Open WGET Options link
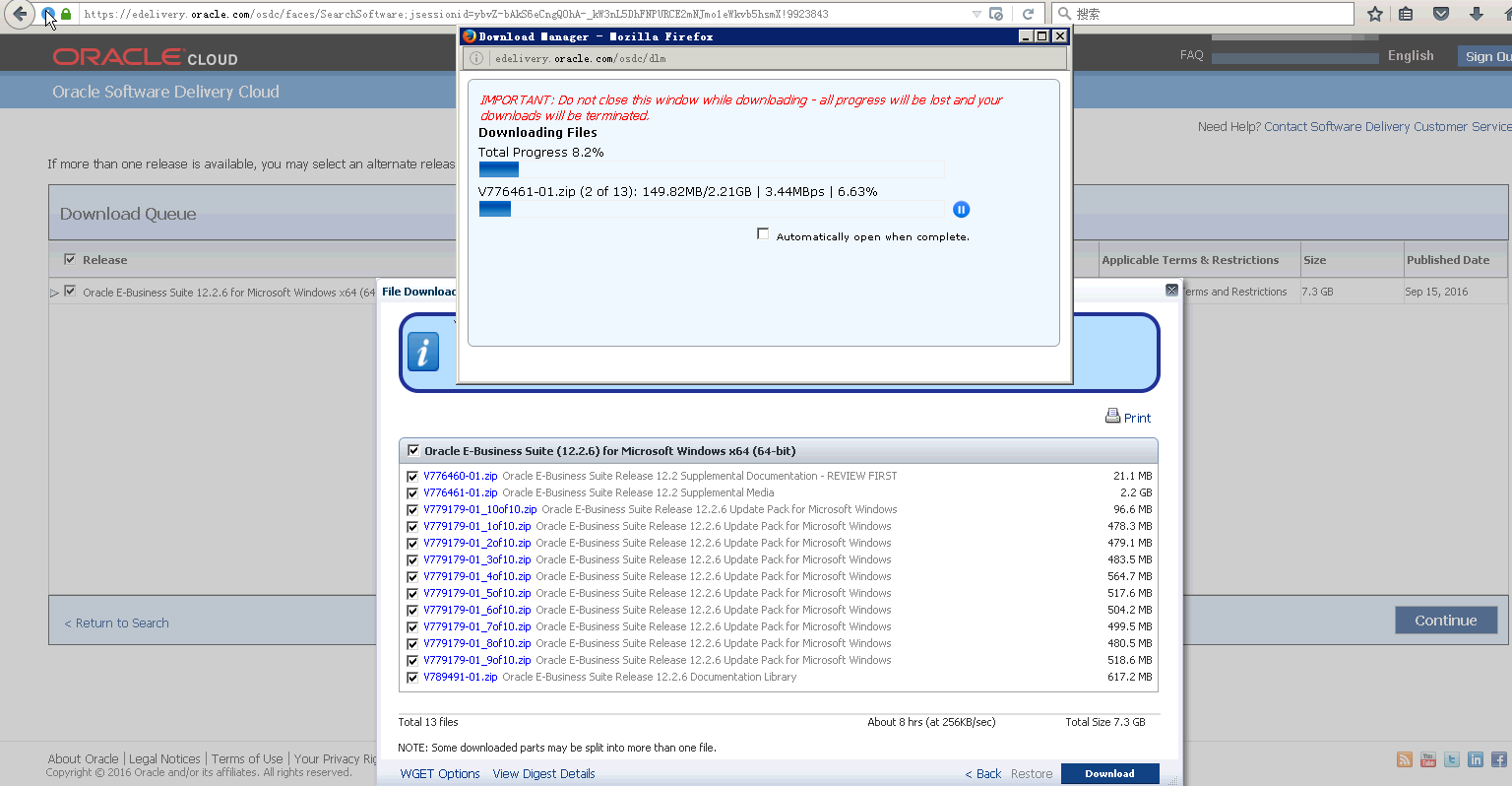Image resolution: width=1512 pixels, height=786 pixels. click(x=439, y=773)
